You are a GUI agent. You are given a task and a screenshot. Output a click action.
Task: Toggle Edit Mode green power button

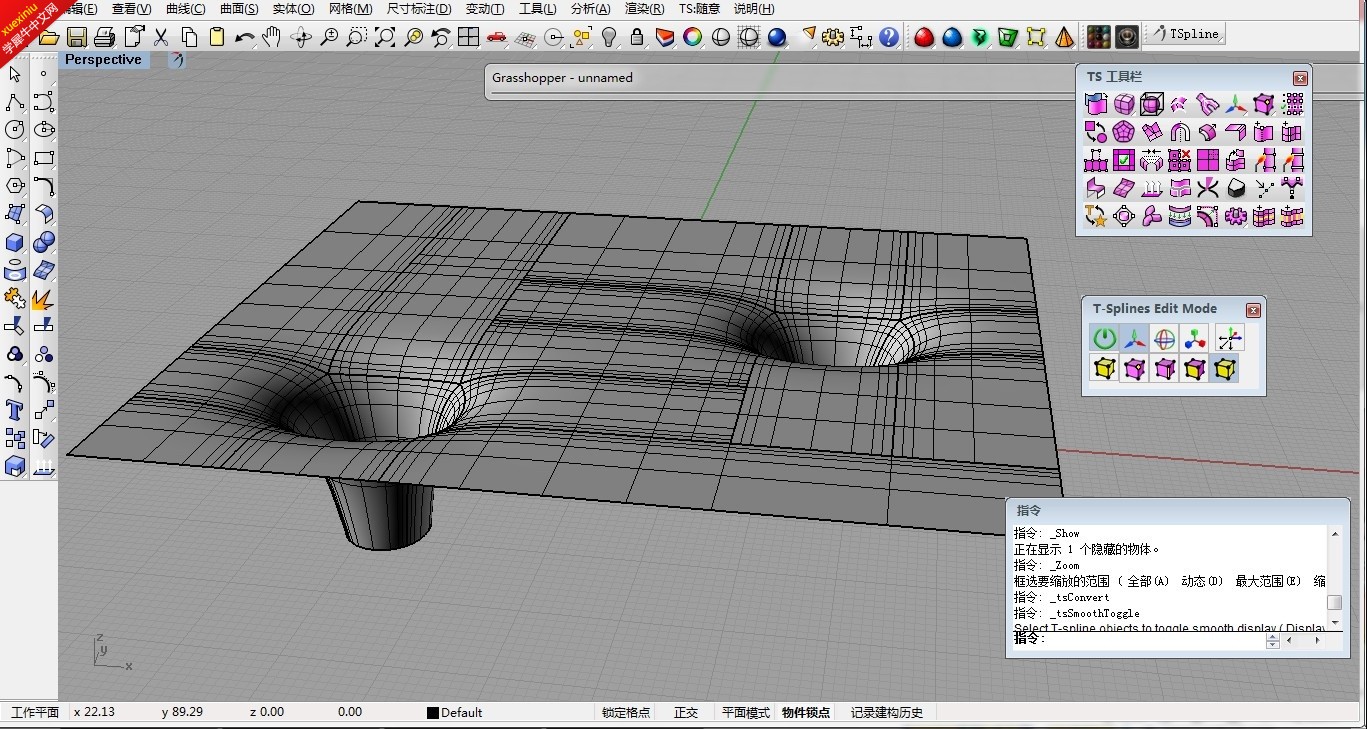pyautogui.click(x=1104, y=338)
